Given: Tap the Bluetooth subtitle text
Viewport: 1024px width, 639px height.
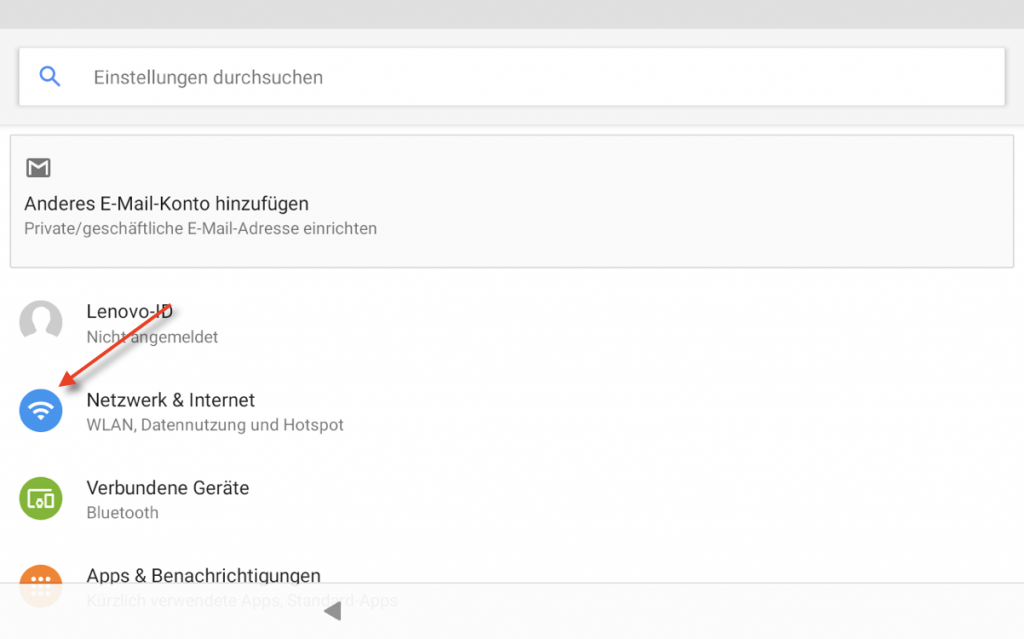Looking at the screenshot, I should pos(122,513).
